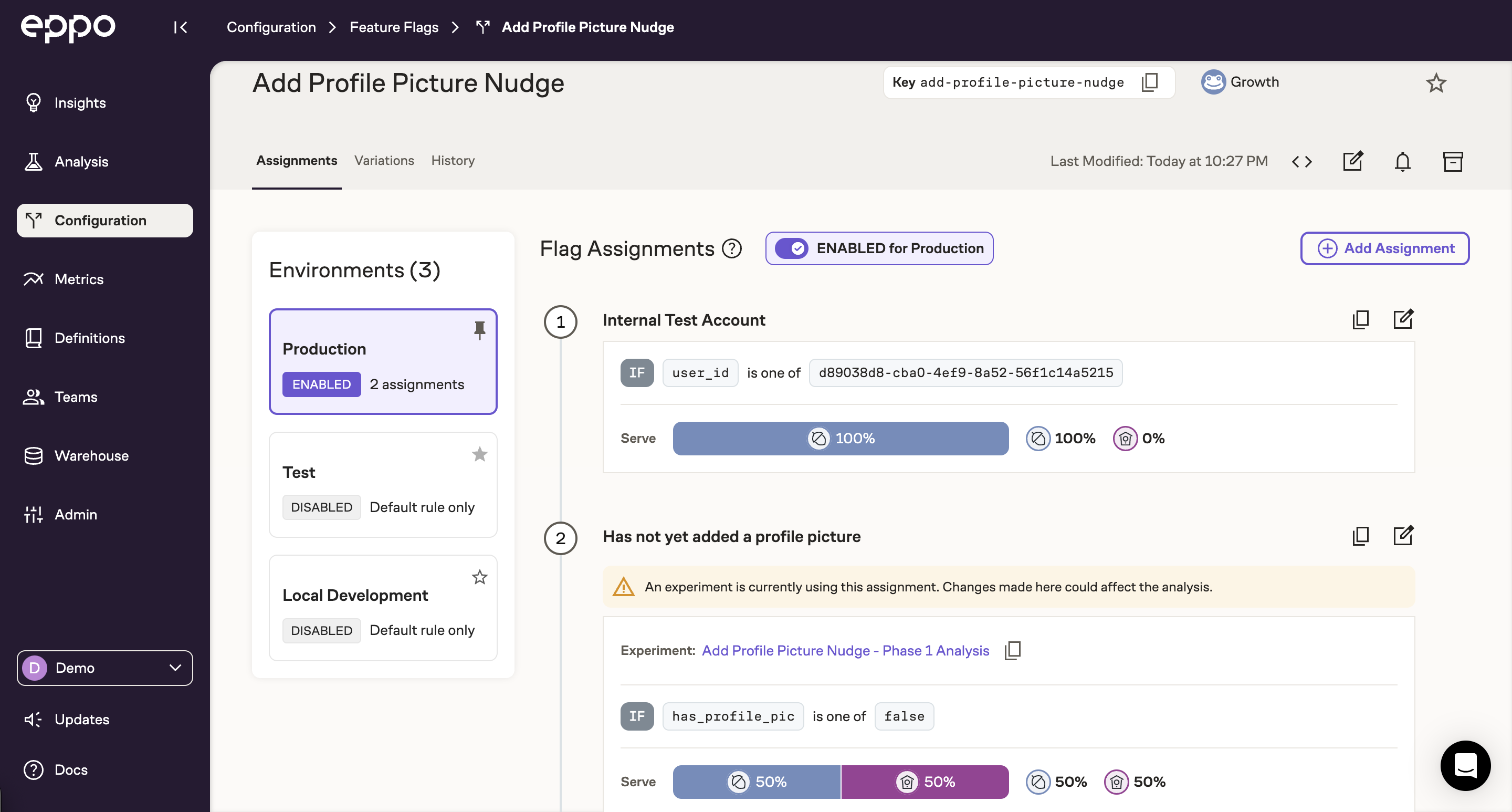Screen dimensions: 1512x812
Task: Open the Demo workspace dropdown
Action: pyautogui.click(x=104, y=668)
